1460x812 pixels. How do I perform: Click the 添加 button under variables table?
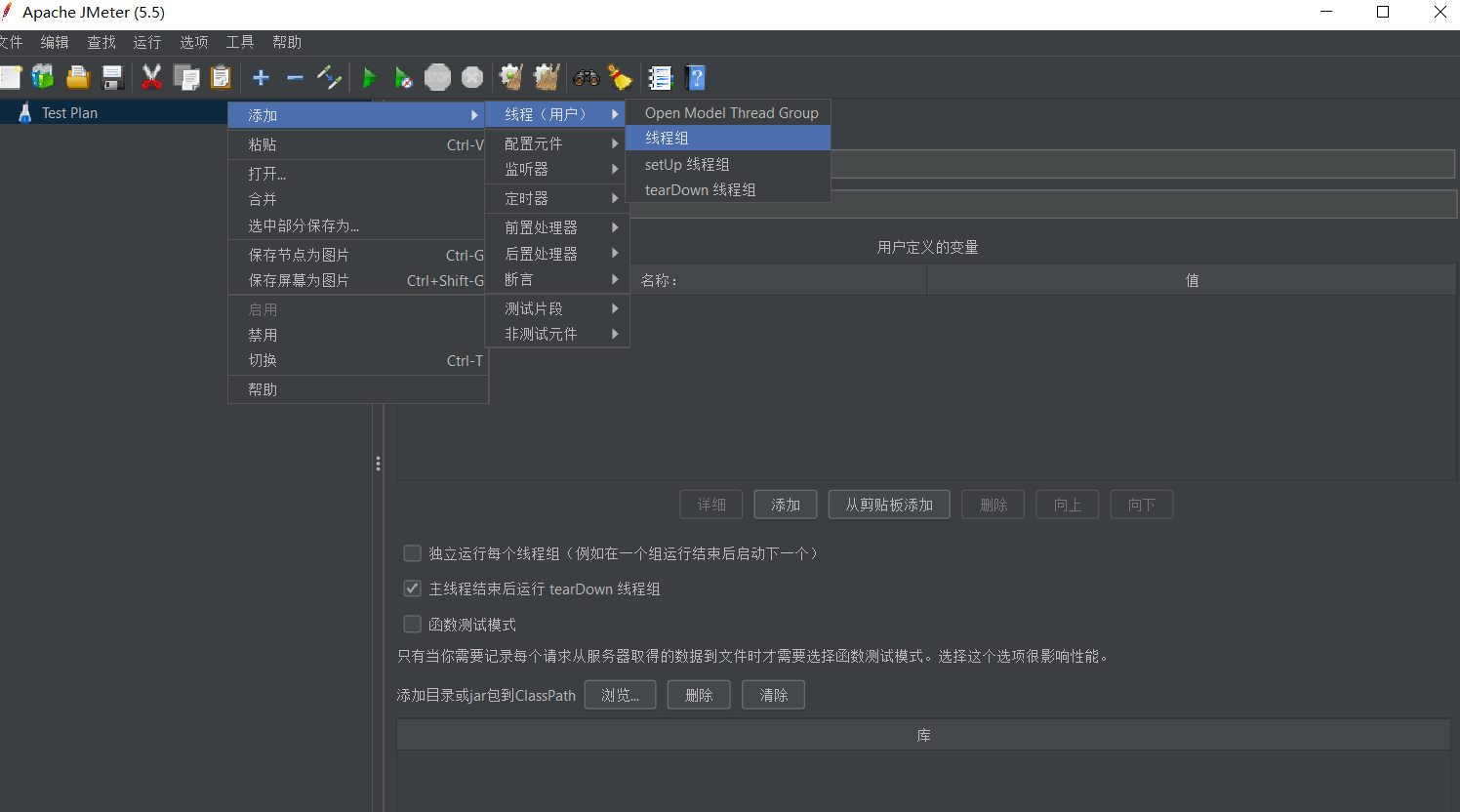[786, 505]
